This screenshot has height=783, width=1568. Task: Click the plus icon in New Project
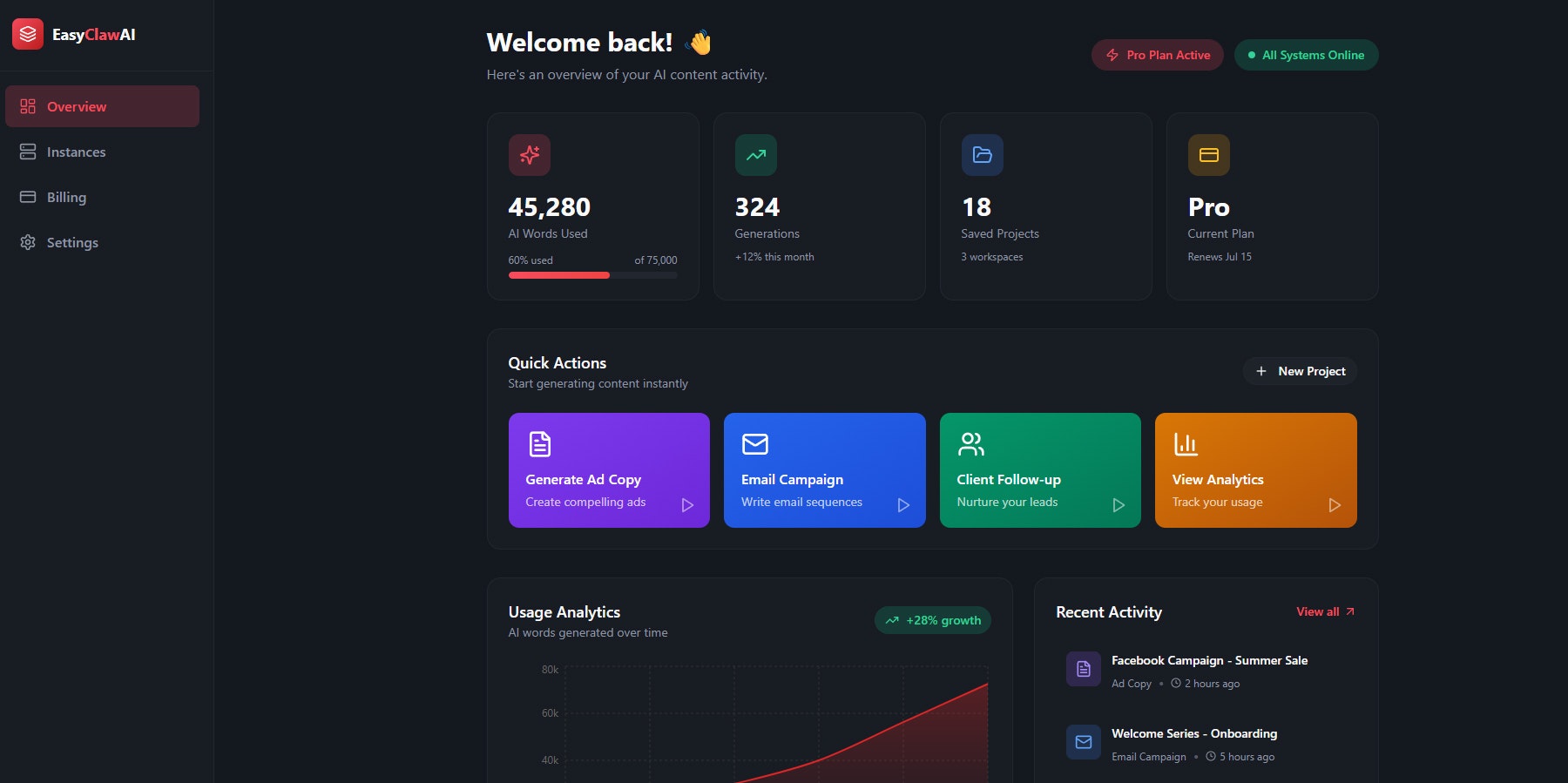coord(1260,371)
